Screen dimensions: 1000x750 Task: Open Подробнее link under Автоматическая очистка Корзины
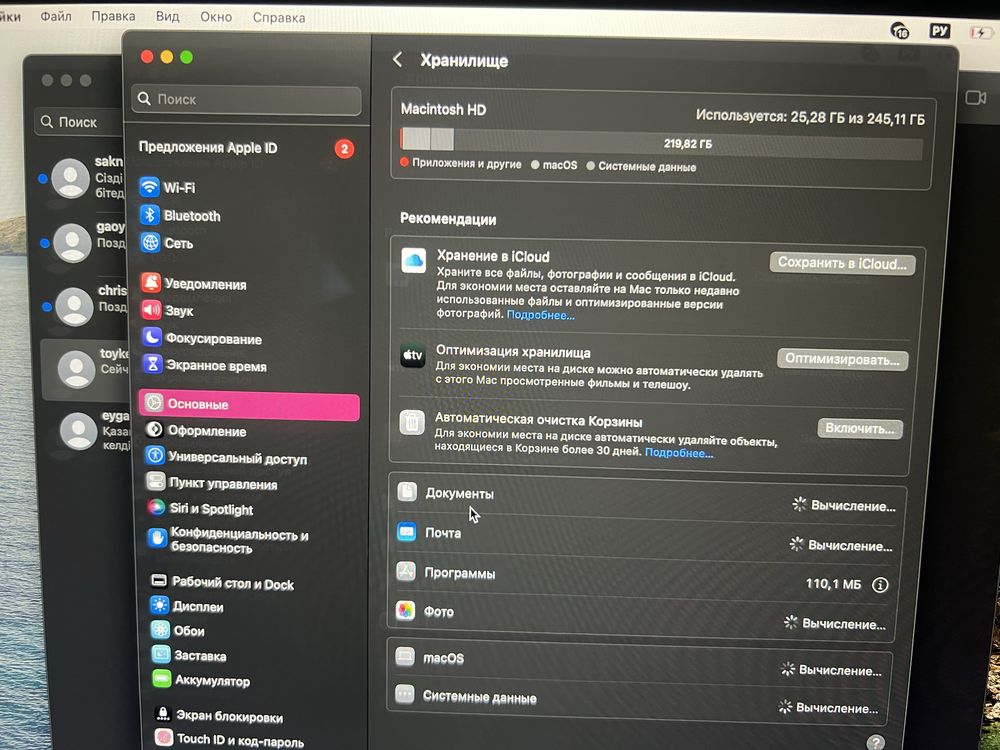point(679,453)
